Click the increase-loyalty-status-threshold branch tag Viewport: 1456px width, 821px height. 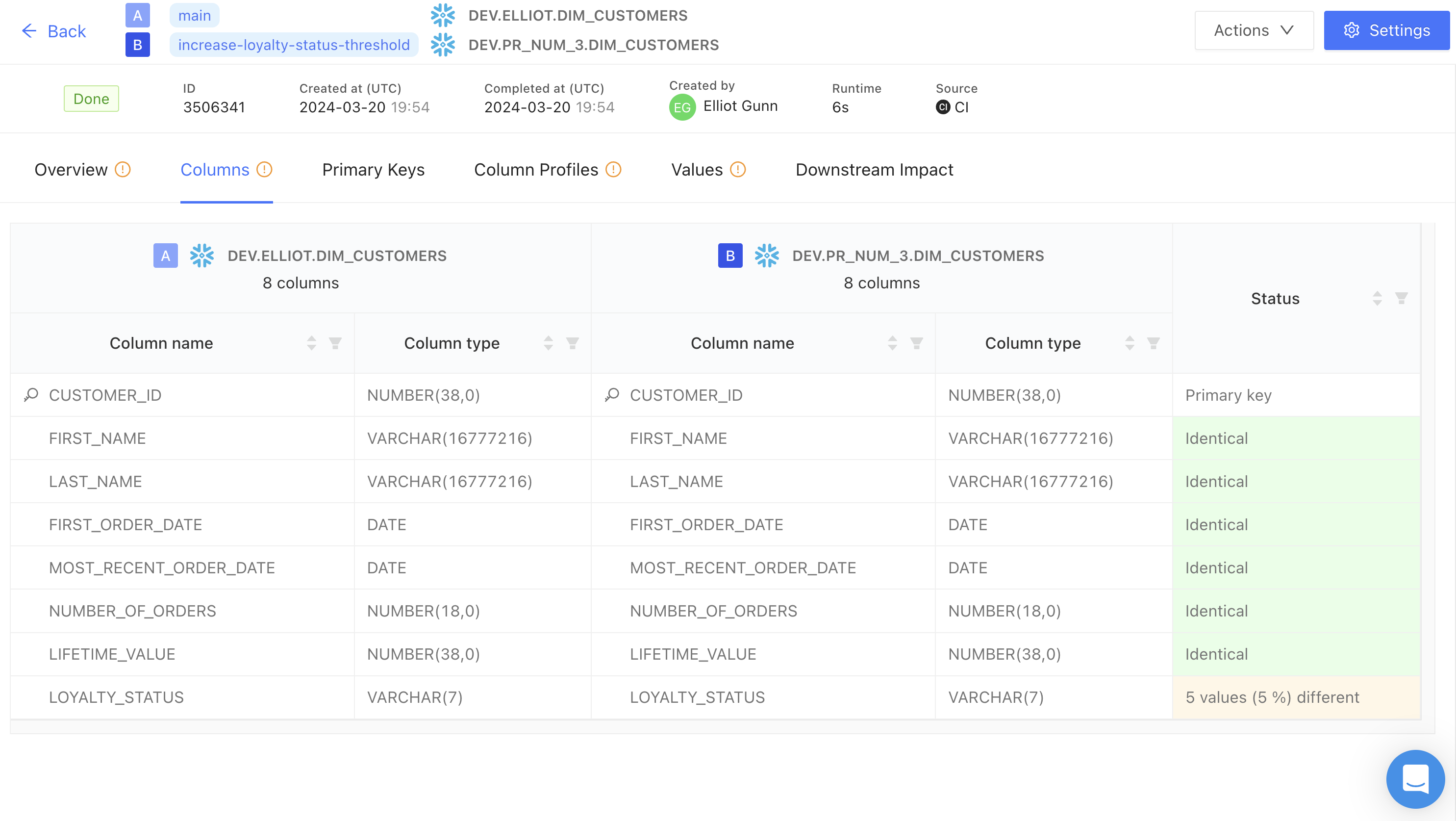pos(294,45)
